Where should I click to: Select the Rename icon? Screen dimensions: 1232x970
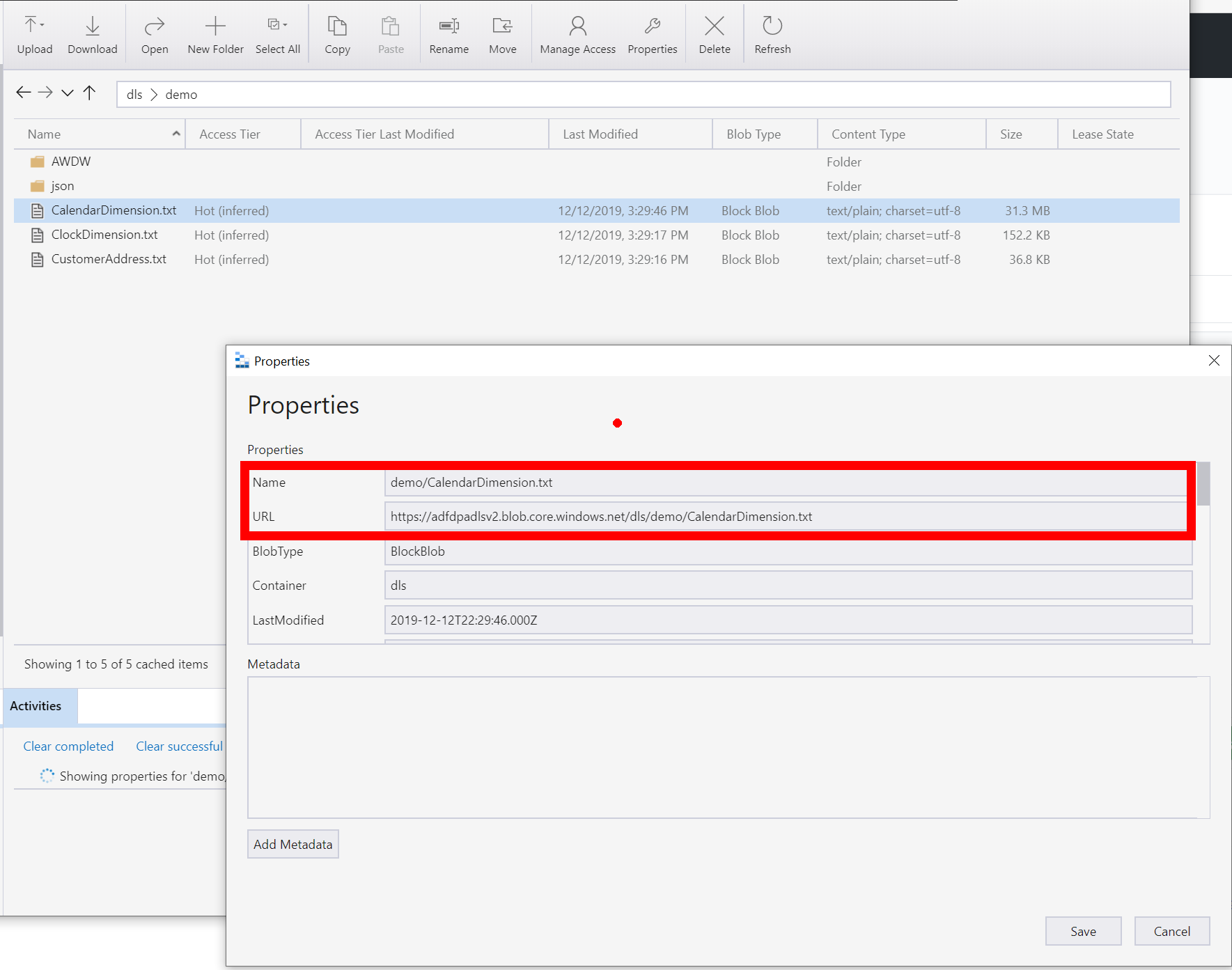click(449, 24)
